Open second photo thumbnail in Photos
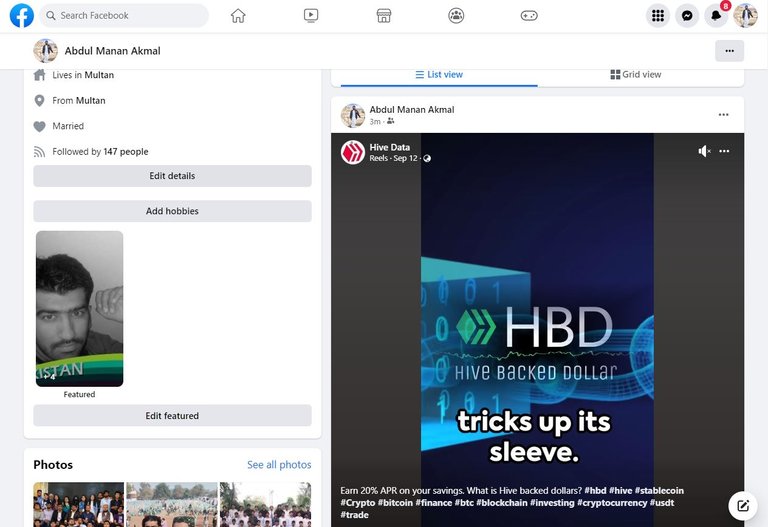Viewport: 768px width, 527px height. pos(172,504)
